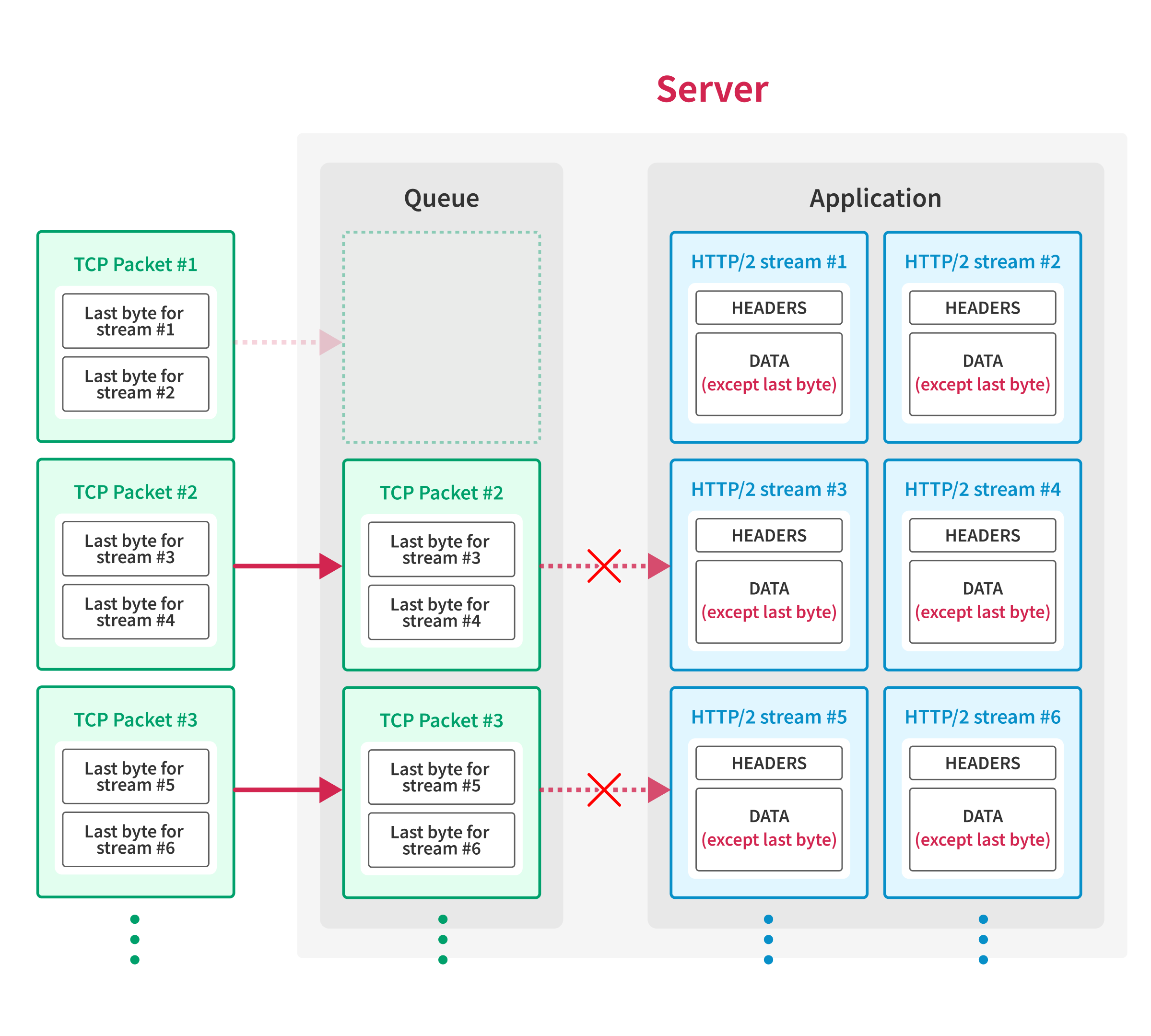Click "Last byte for stream #3" outside the Server
1151x1036 pixels.
point(135,549)
